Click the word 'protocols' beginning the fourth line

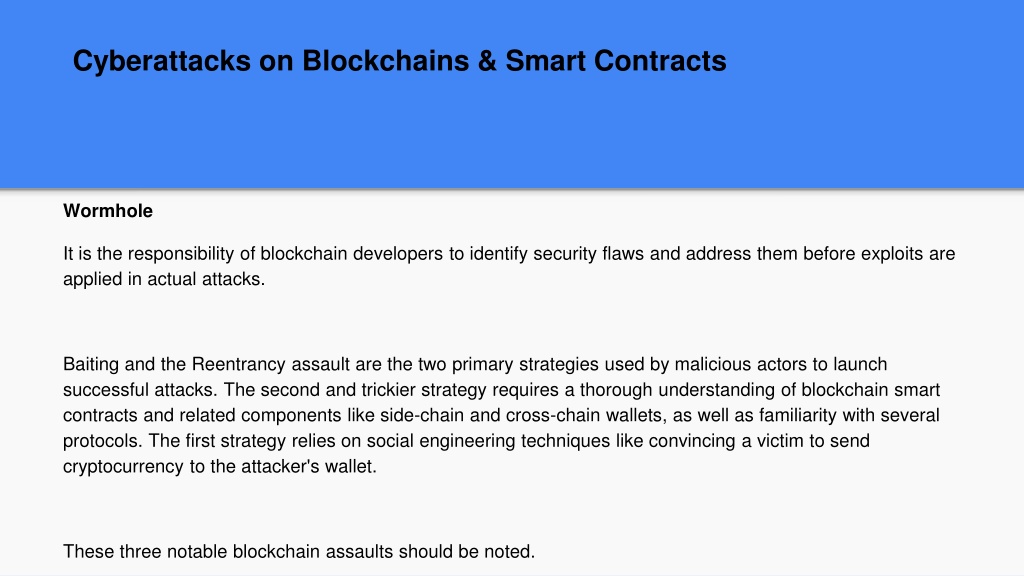click(101, 441)
